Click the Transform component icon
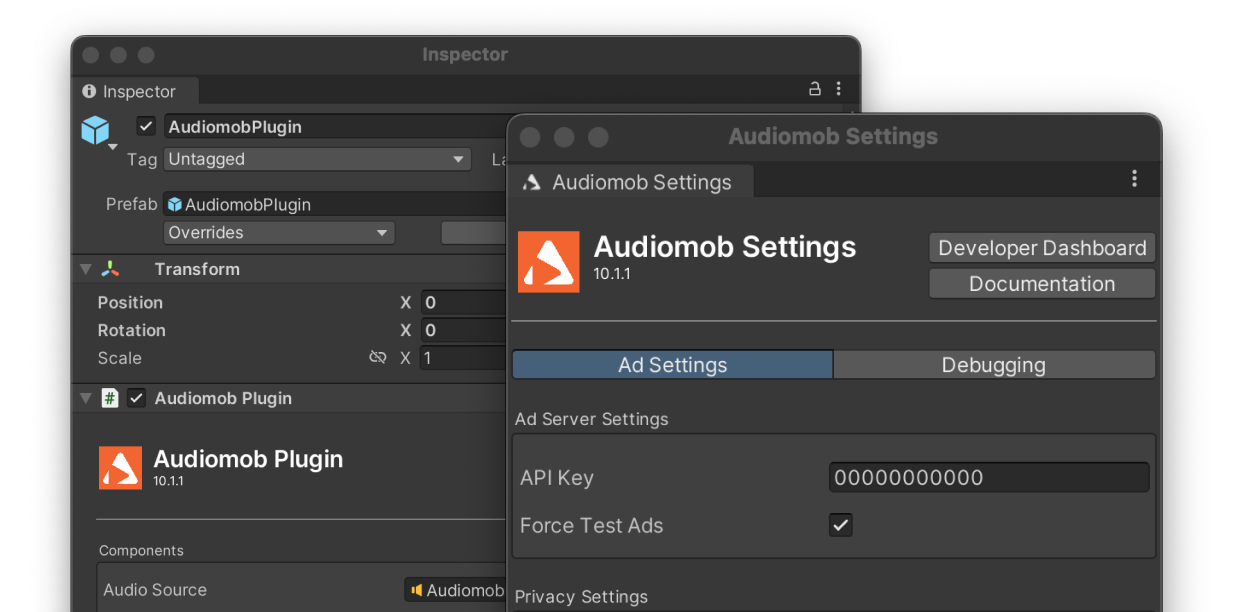The image size is (1248, 612). tap(111, 269)
